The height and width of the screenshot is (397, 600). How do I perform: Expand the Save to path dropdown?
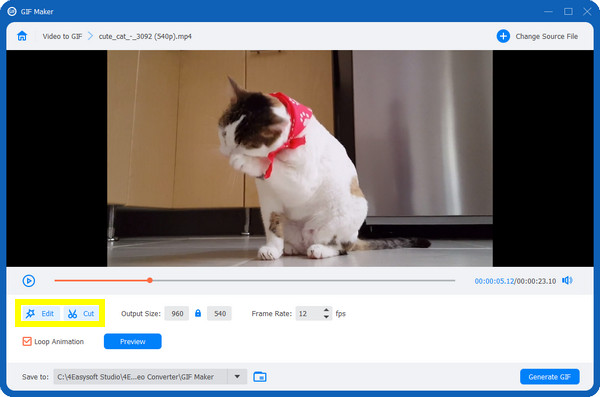pos(237,377)
